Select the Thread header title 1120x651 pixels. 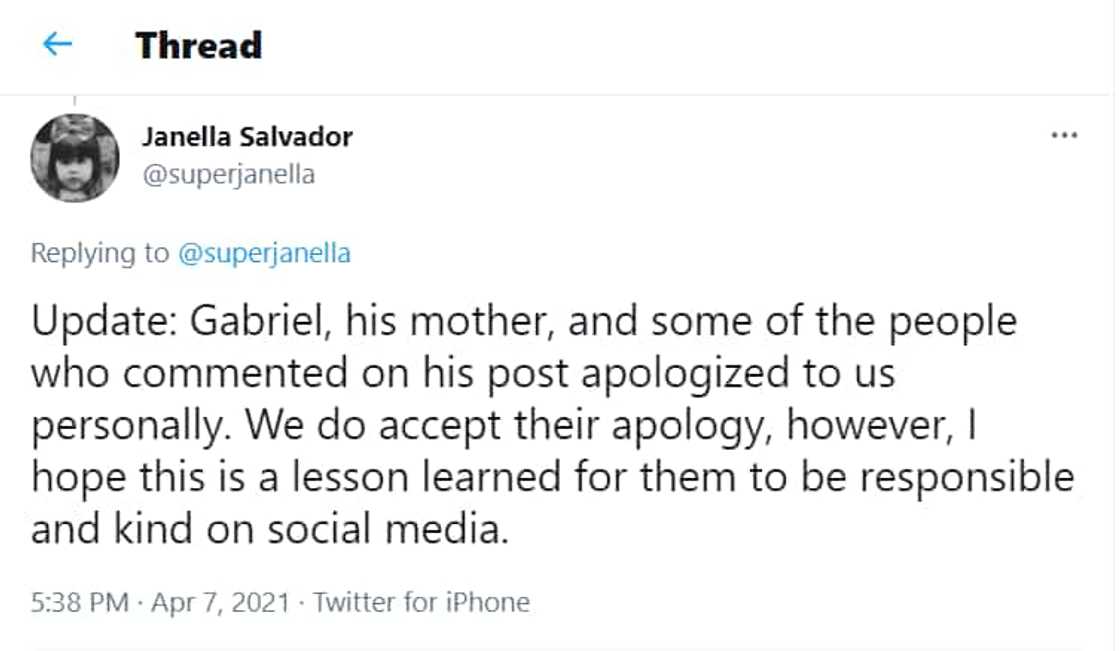(199, 45)
